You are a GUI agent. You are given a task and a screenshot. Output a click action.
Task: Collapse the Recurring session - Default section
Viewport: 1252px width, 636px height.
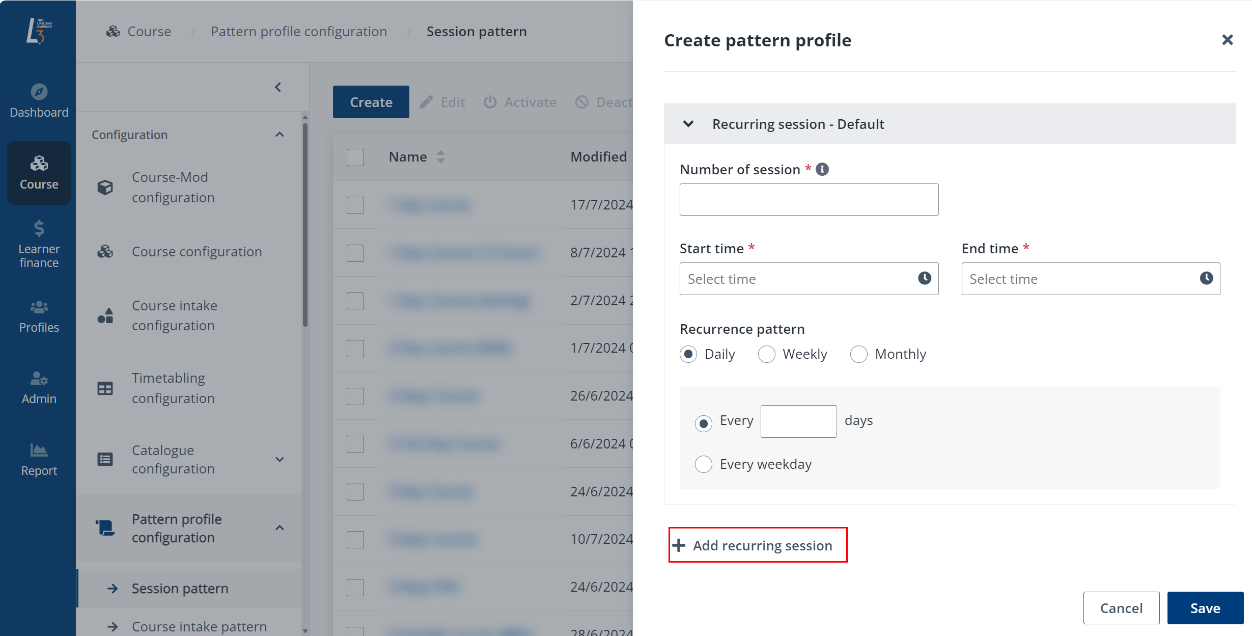[x=688, y=124]
